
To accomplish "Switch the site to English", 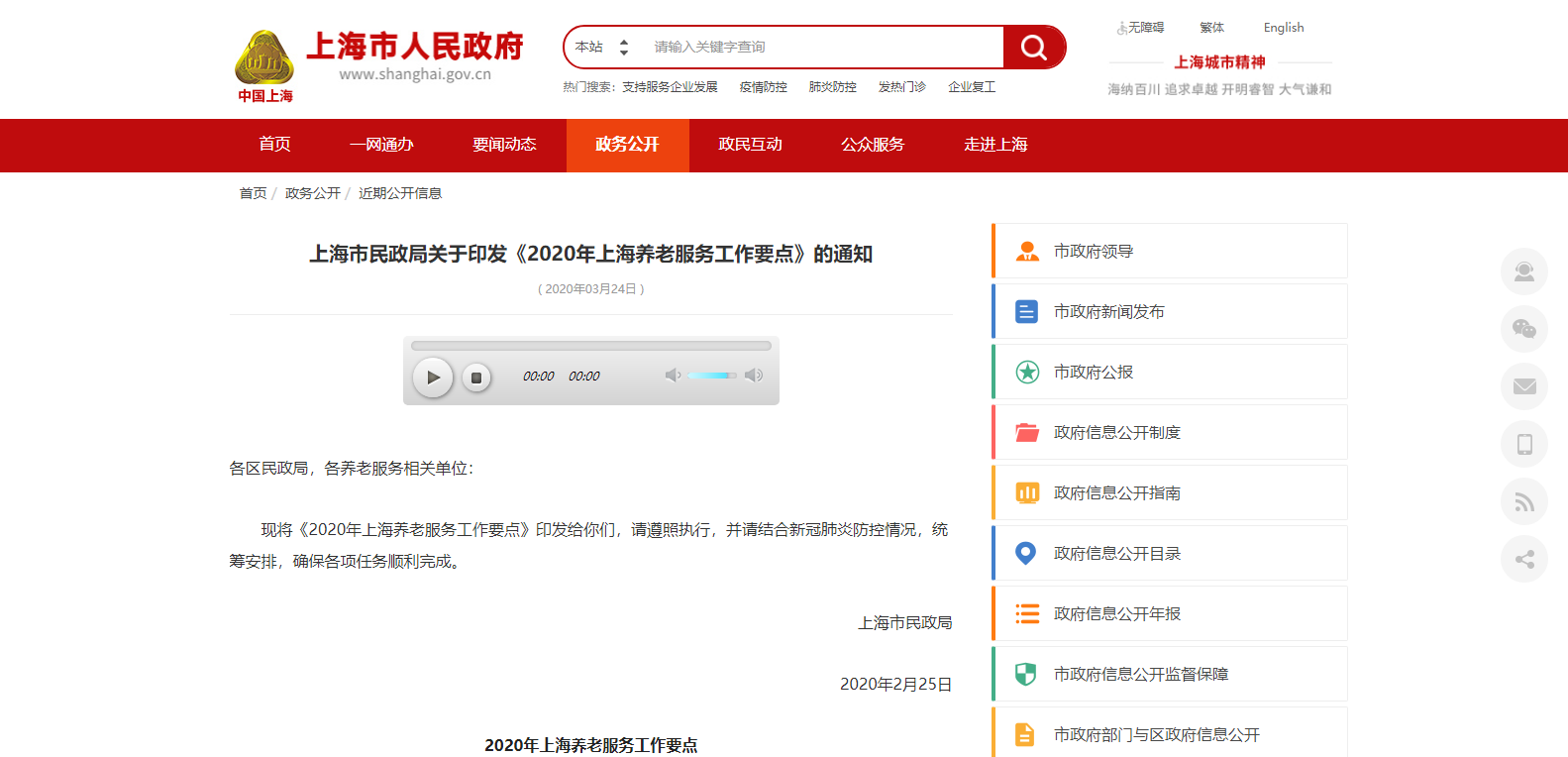I will pos(1283,28).
